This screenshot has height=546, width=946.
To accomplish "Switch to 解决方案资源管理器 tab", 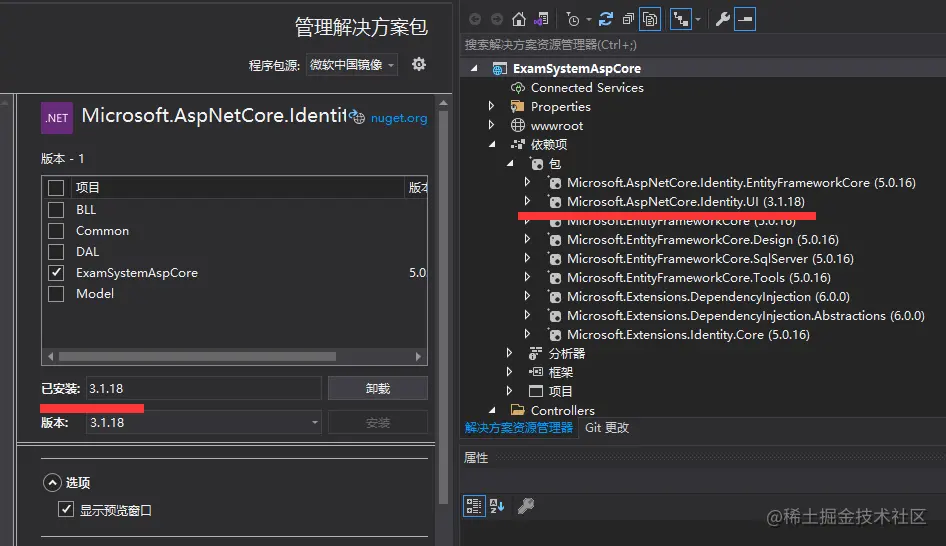I will pyautogui.click(x=519, y=428).
